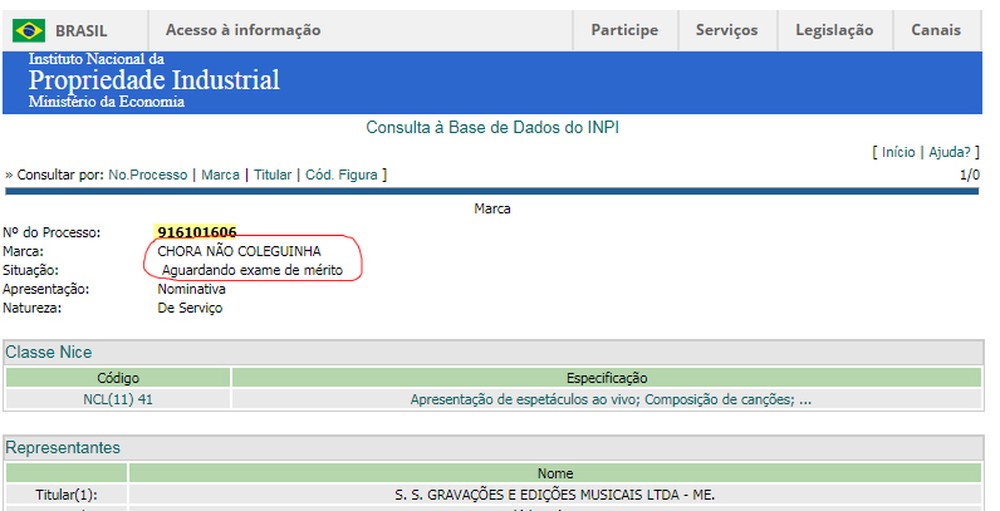This screenshot has width=1000, height=511.
Task: Click the Apresentação label
Action: click(46, 289)
